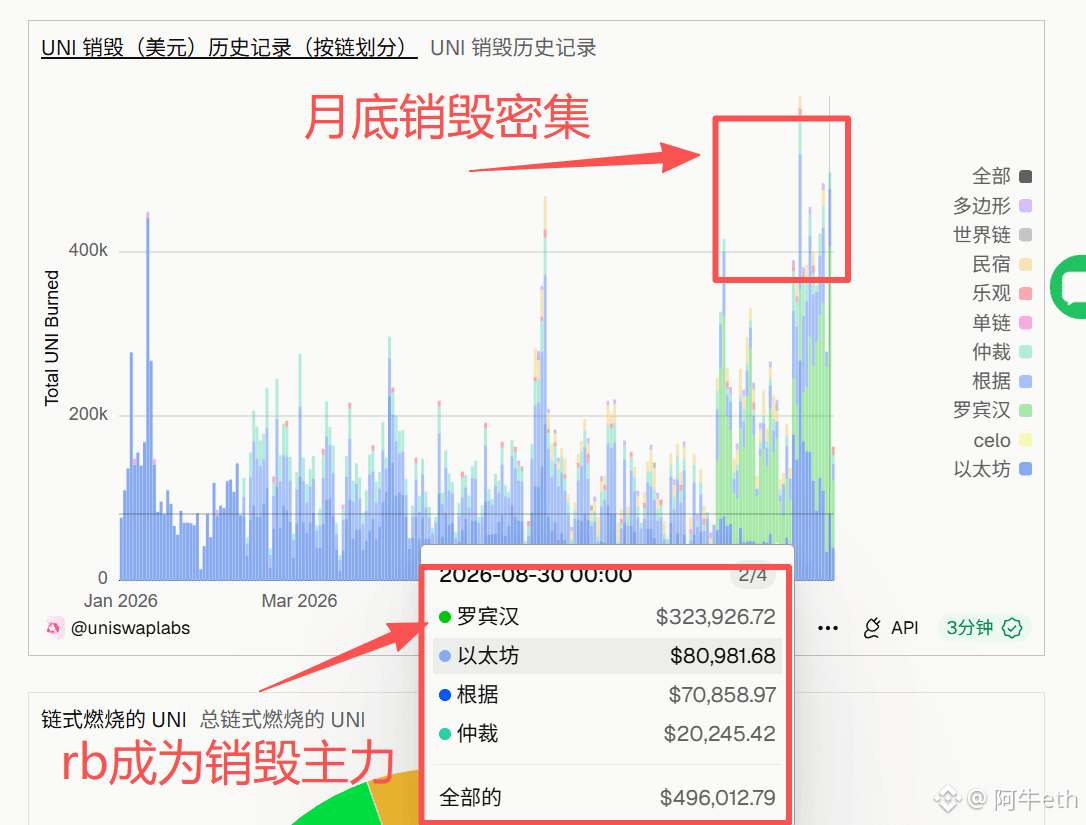Open the 链式燃烧的 UNI chart title

click(x=114, y=720)
